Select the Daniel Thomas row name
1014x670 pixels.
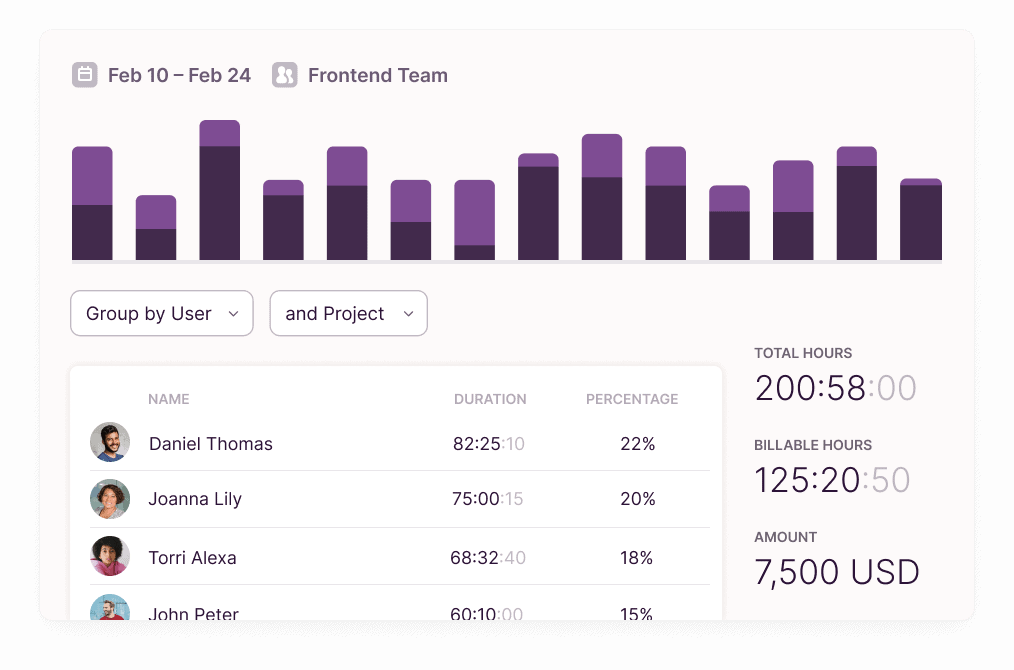(211, 444)
